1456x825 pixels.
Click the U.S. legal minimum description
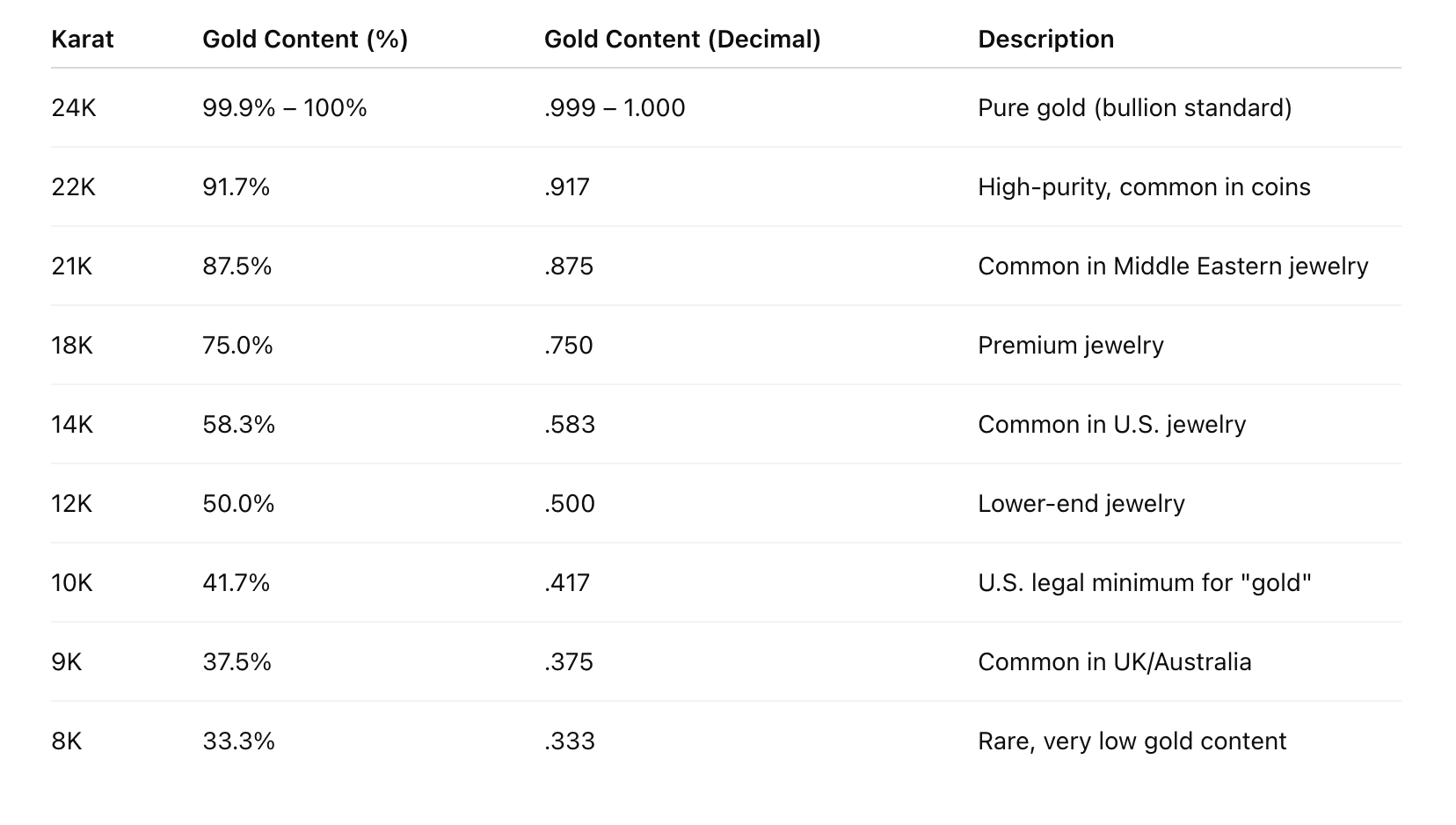point(1144,583)
